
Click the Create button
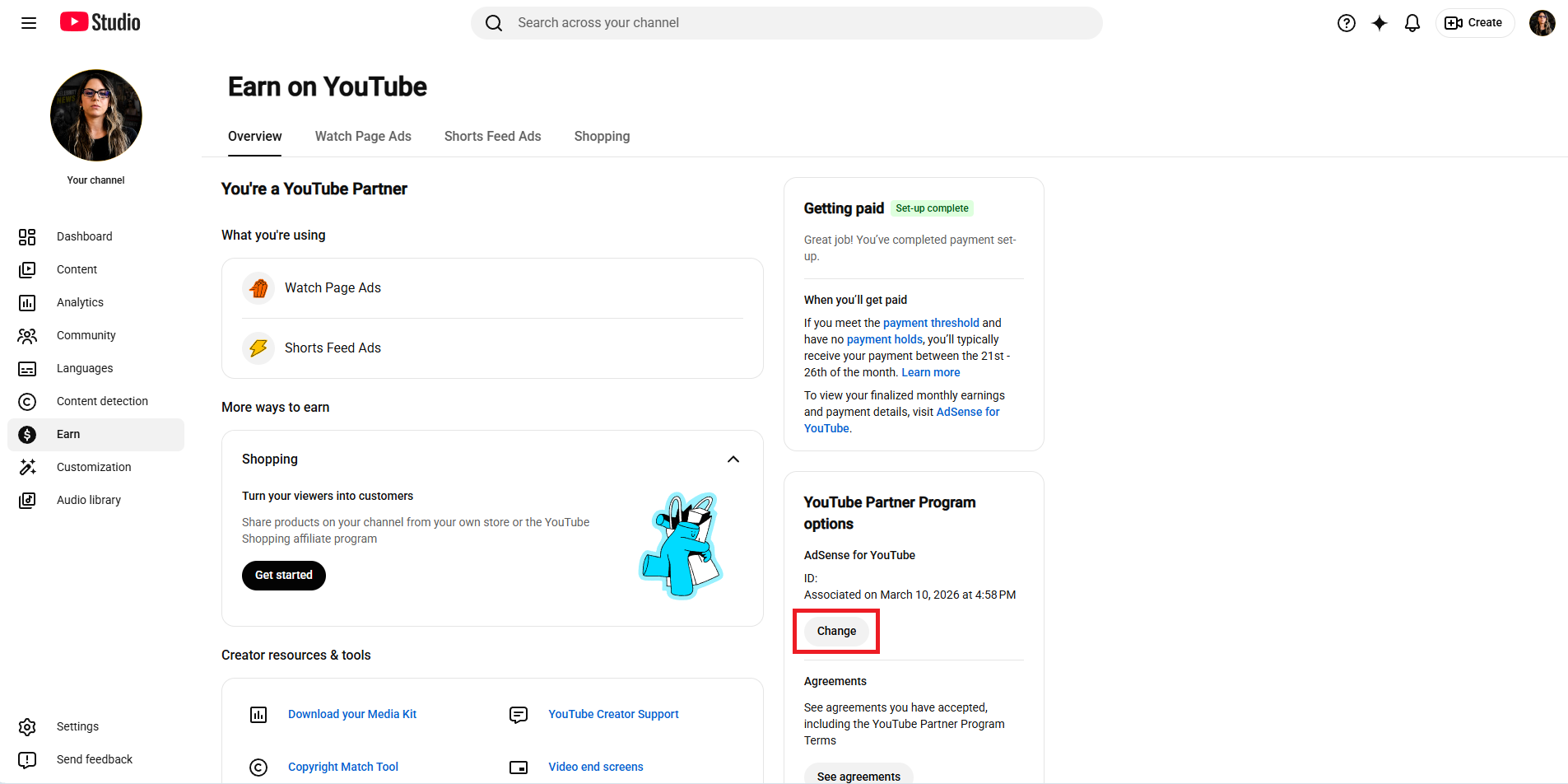[x=1474, y=23]
